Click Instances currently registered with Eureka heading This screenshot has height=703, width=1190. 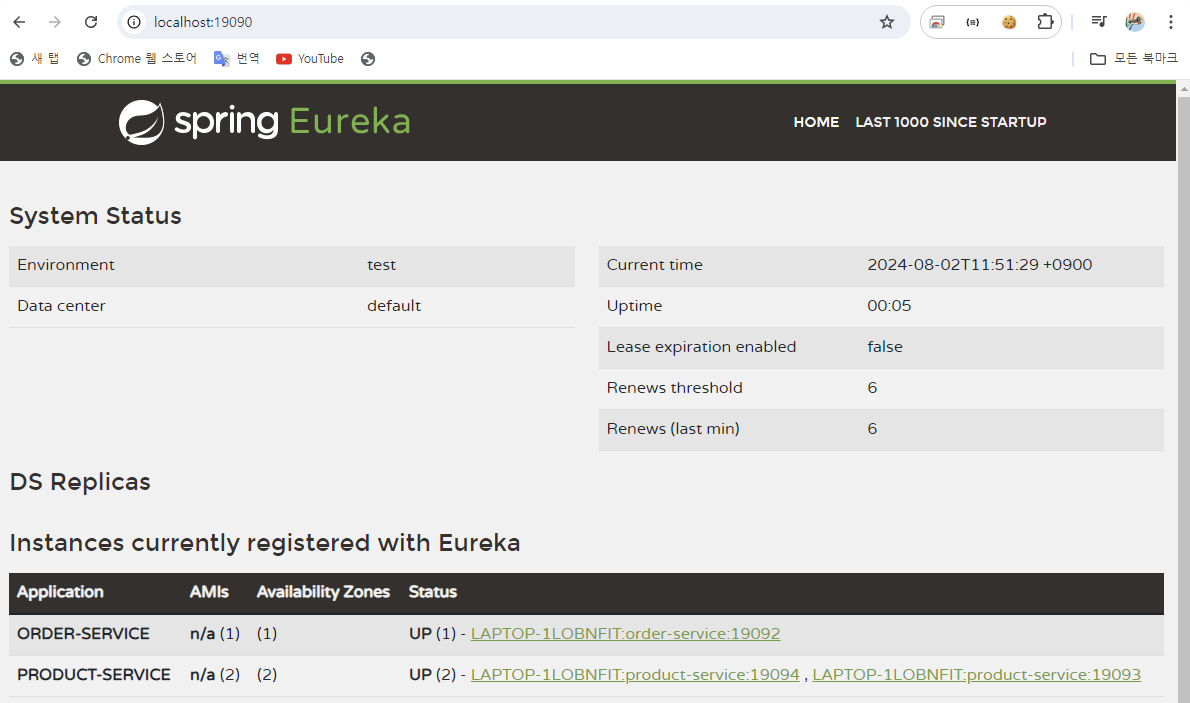tap(265, 544)
